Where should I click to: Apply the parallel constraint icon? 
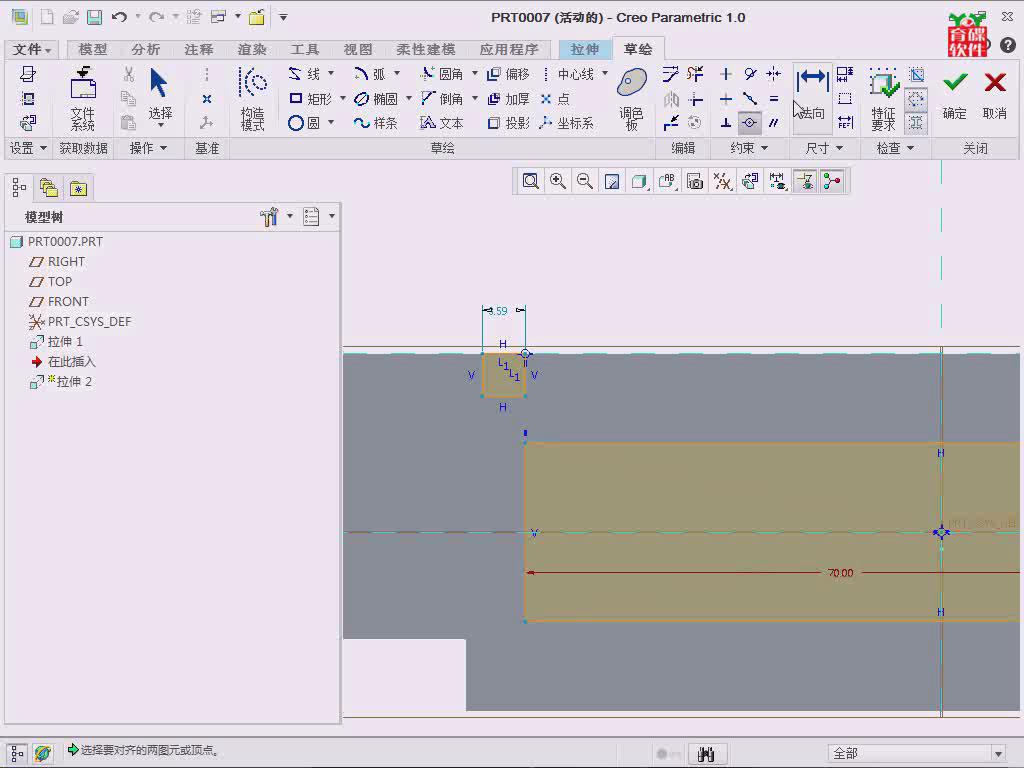pos(774,123)
